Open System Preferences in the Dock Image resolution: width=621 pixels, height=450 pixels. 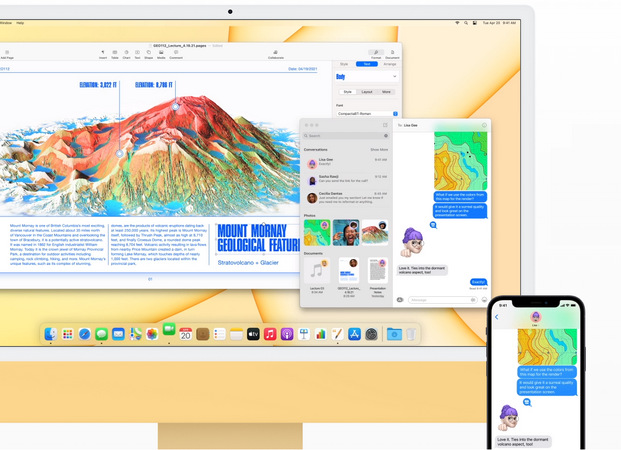click(371, 334)
